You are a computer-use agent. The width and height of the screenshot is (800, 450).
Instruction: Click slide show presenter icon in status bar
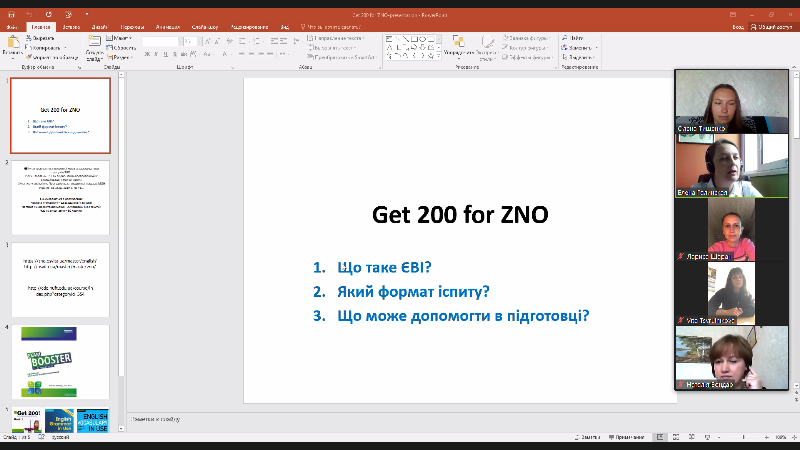pyautogui.click(x=707, y=437)
